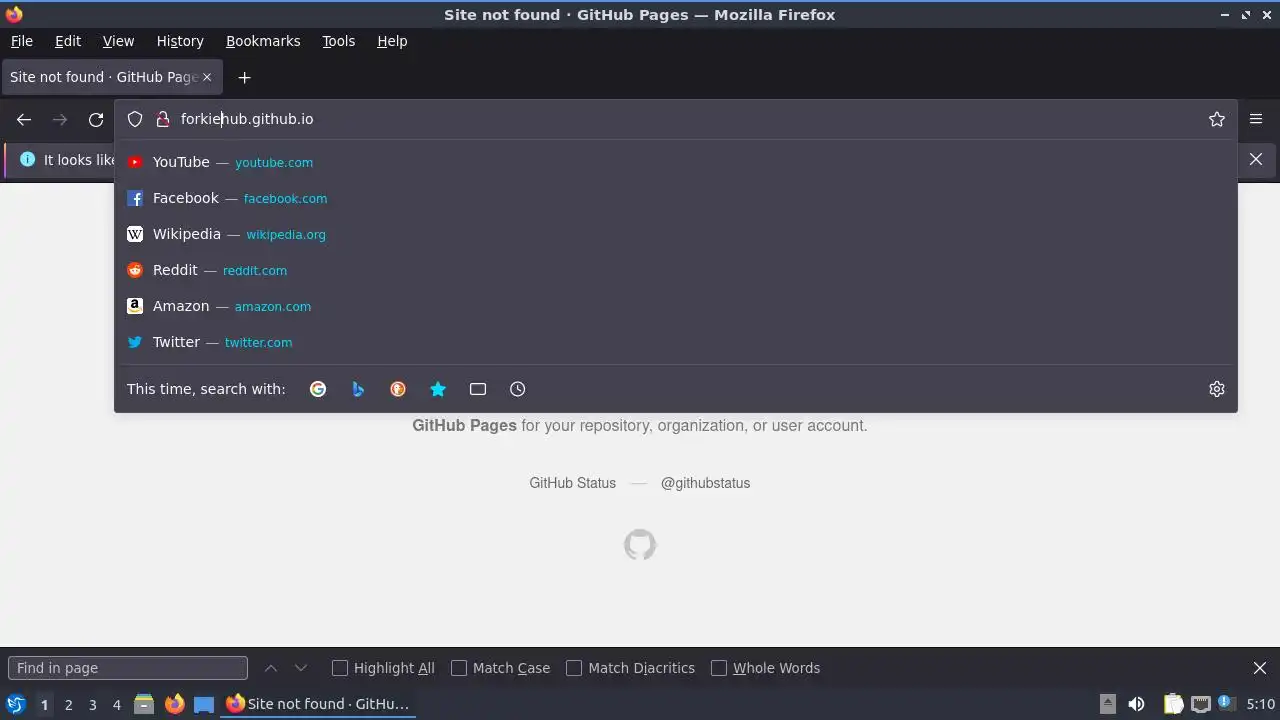Search this time with DuckDuckGo
This screenshot has width=1280, height=720.
coord(398,389)
